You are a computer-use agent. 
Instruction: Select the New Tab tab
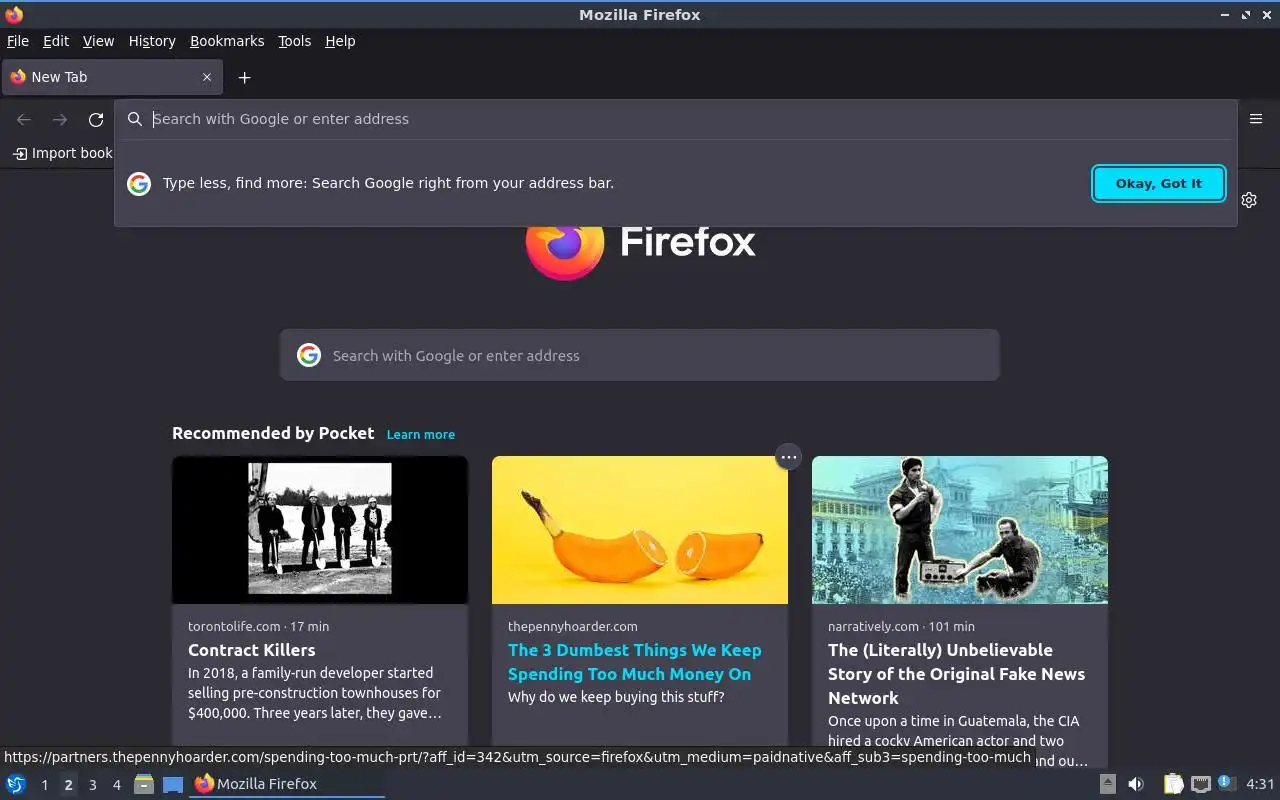[111, 77]
